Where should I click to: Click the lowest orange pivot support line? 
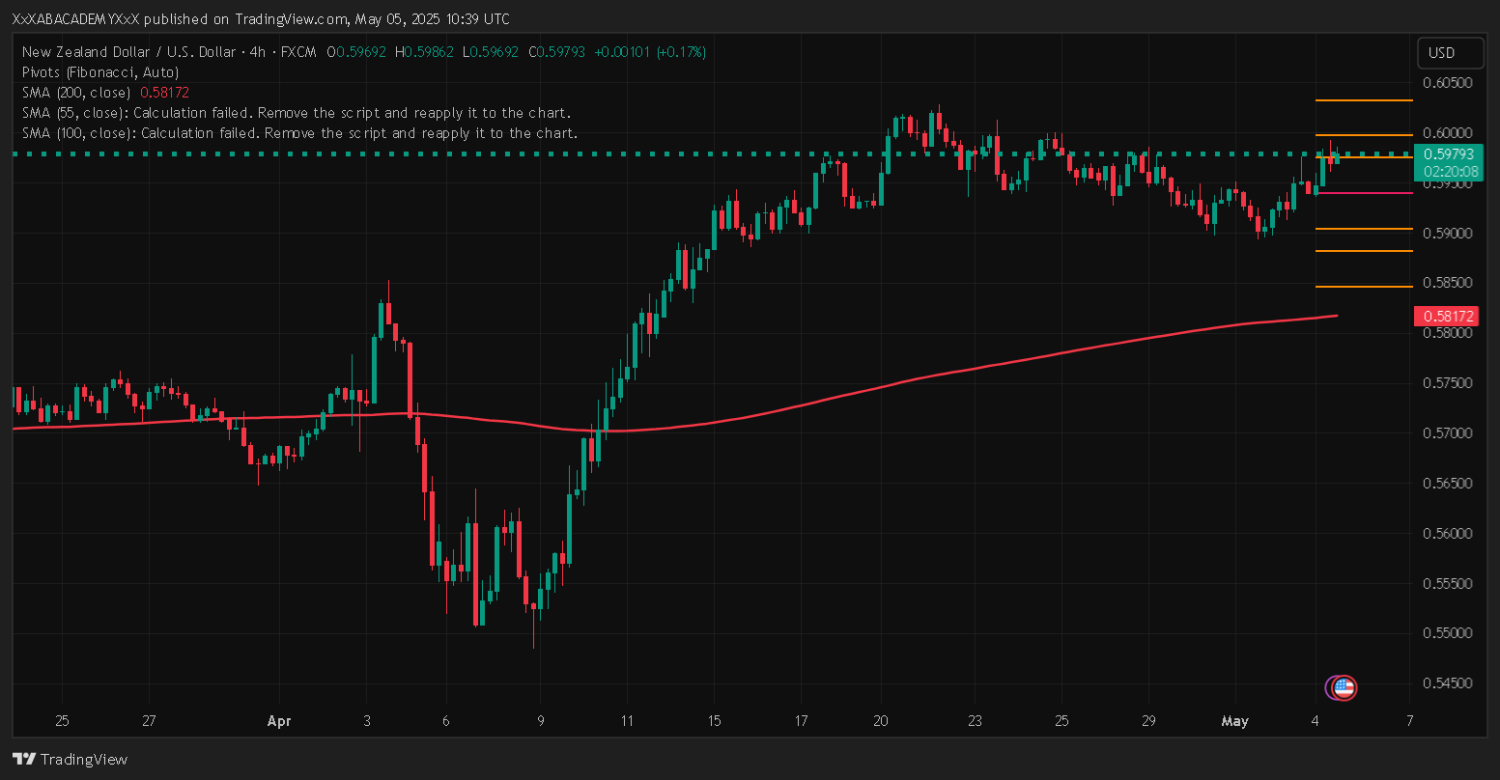tap(1362, 287)
